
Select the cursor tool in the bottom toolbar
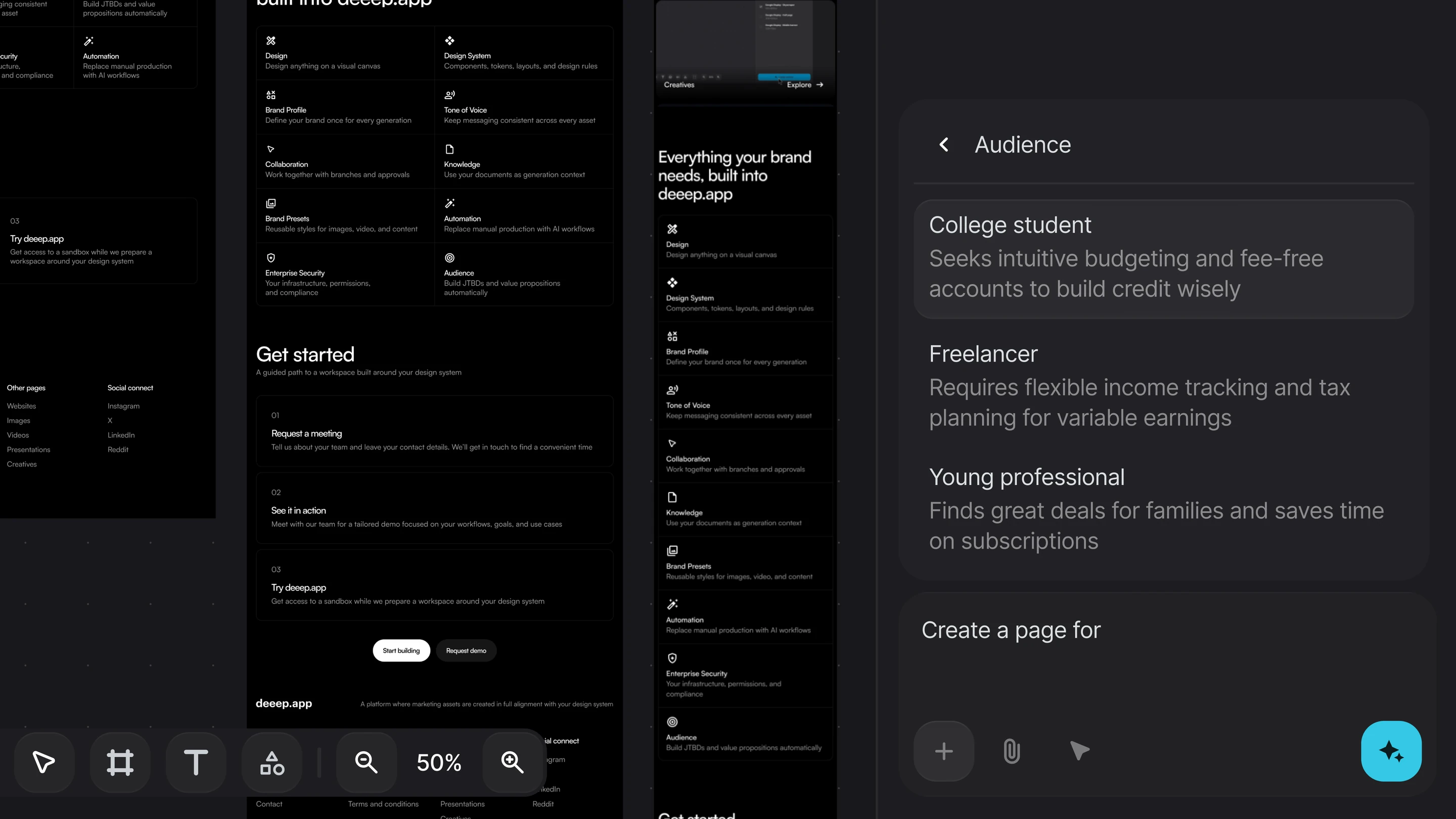point(44,762)
